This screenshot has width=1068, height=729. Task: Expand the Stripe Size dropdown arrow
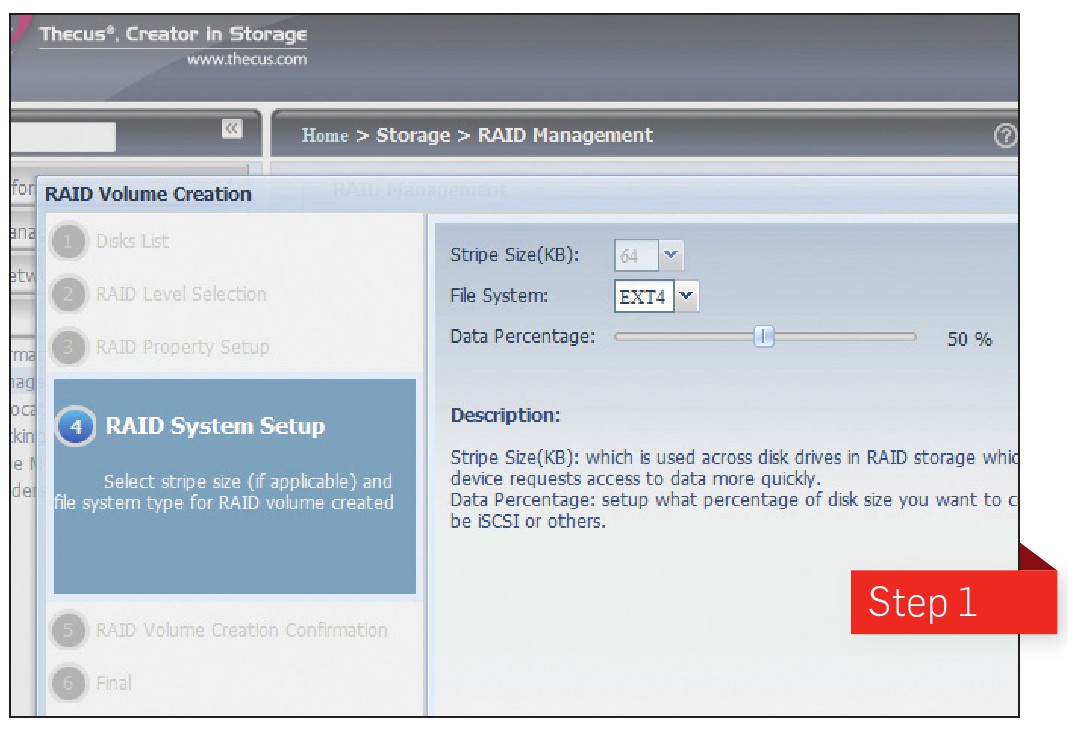[671, 256]
